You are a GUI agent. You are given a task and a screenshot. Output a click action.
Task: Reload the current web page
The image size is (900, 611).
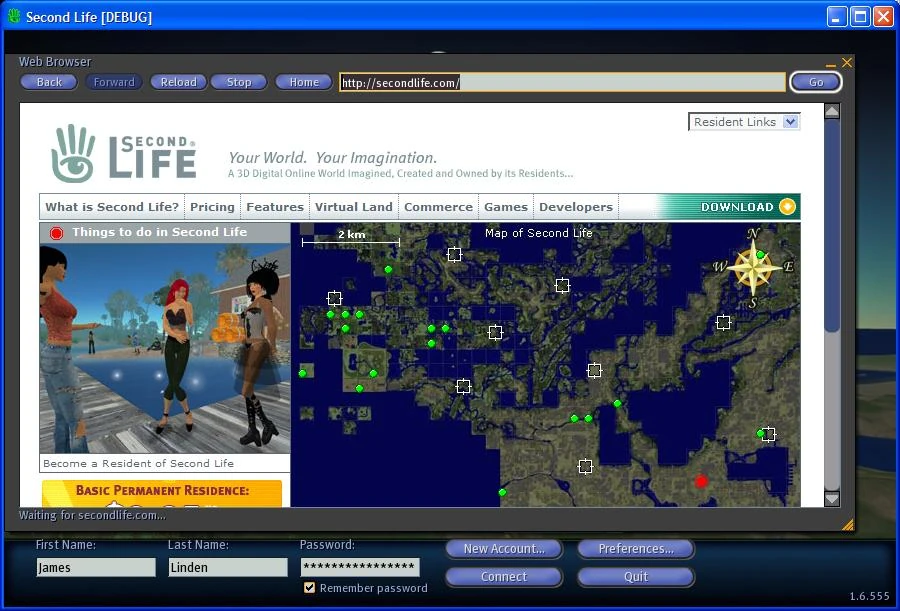tap(179, 82)
